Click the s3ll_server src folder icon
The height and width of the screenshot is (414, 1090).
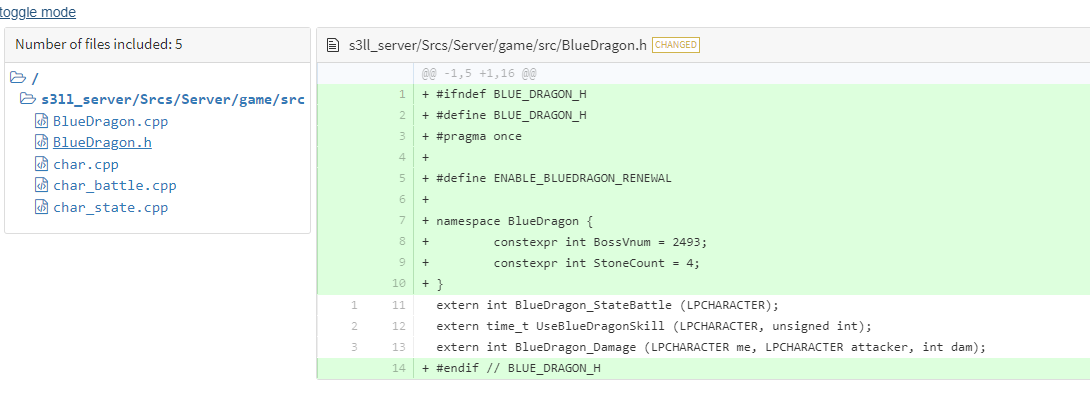[28, 99]
